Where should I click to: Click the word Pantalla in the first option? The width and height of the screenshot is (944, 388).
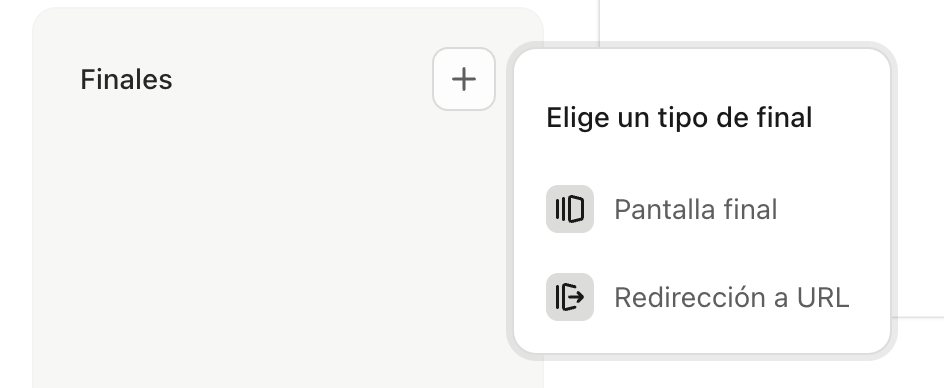(x=665, y=210)
